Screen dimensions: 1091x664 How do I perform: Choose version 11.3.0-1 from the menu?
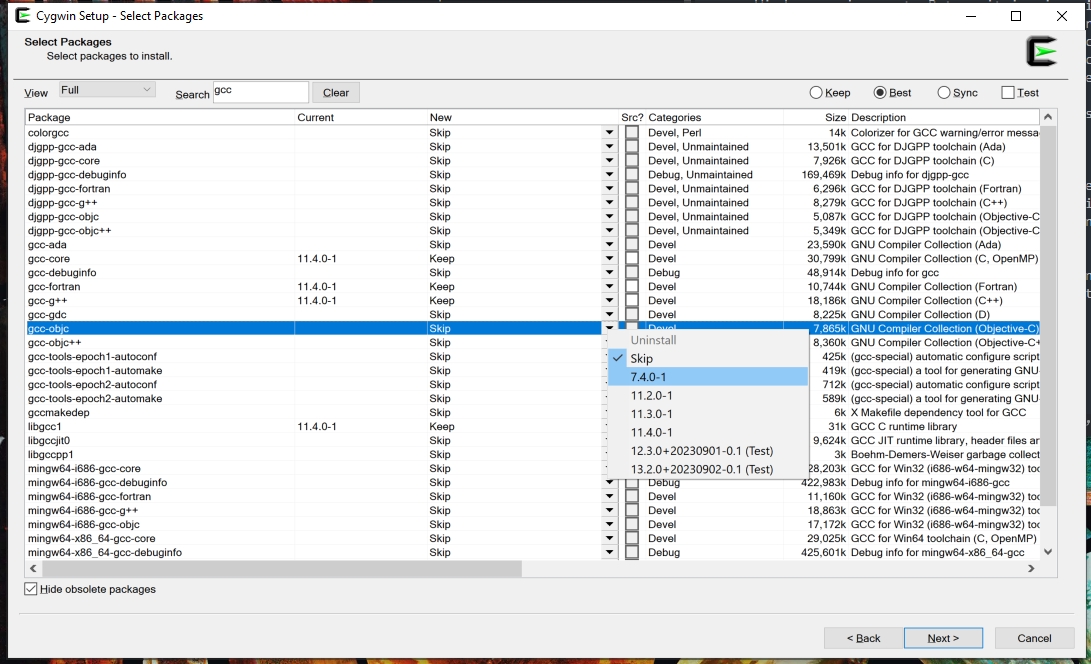pos(708,414)
